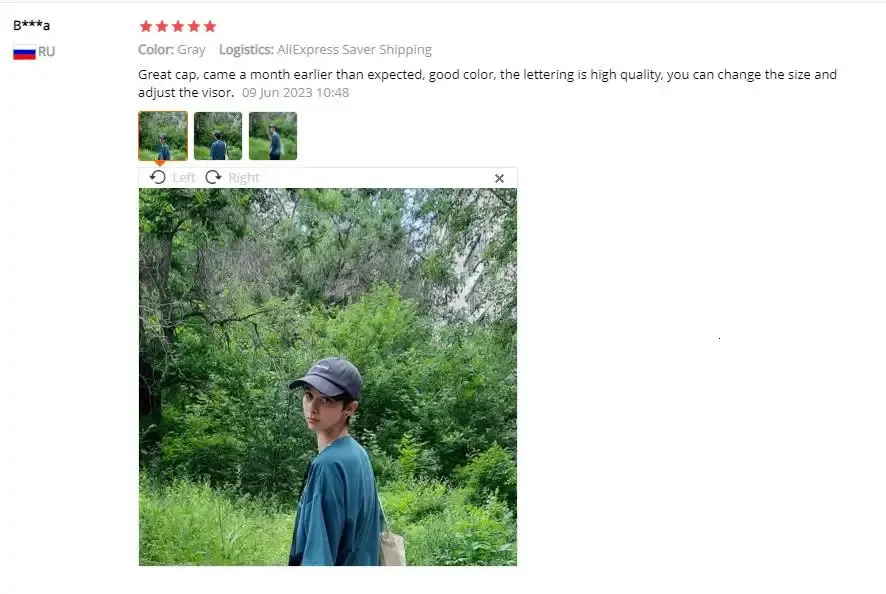886x594 pixels.
Task: Click the RU country label
Action: click(46, 51)
